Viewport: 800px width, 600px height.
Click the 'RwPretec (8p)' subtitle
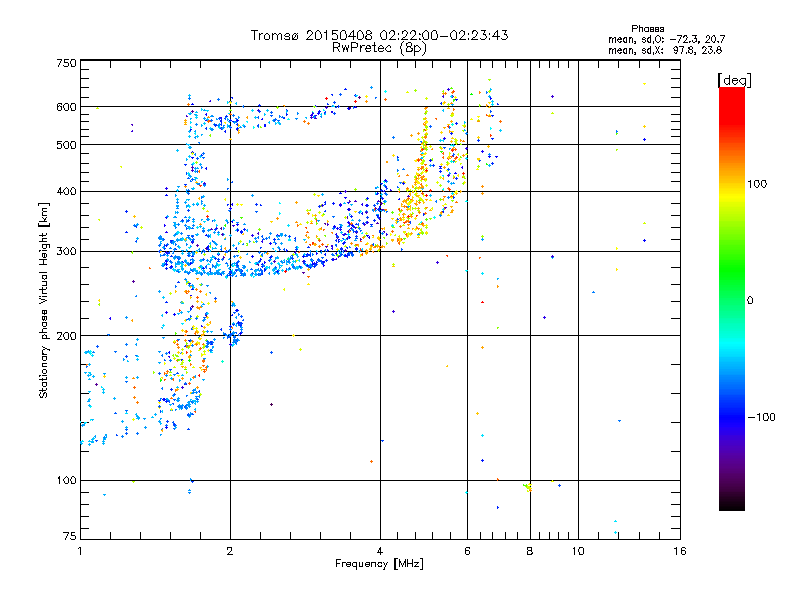pos(379,48)
